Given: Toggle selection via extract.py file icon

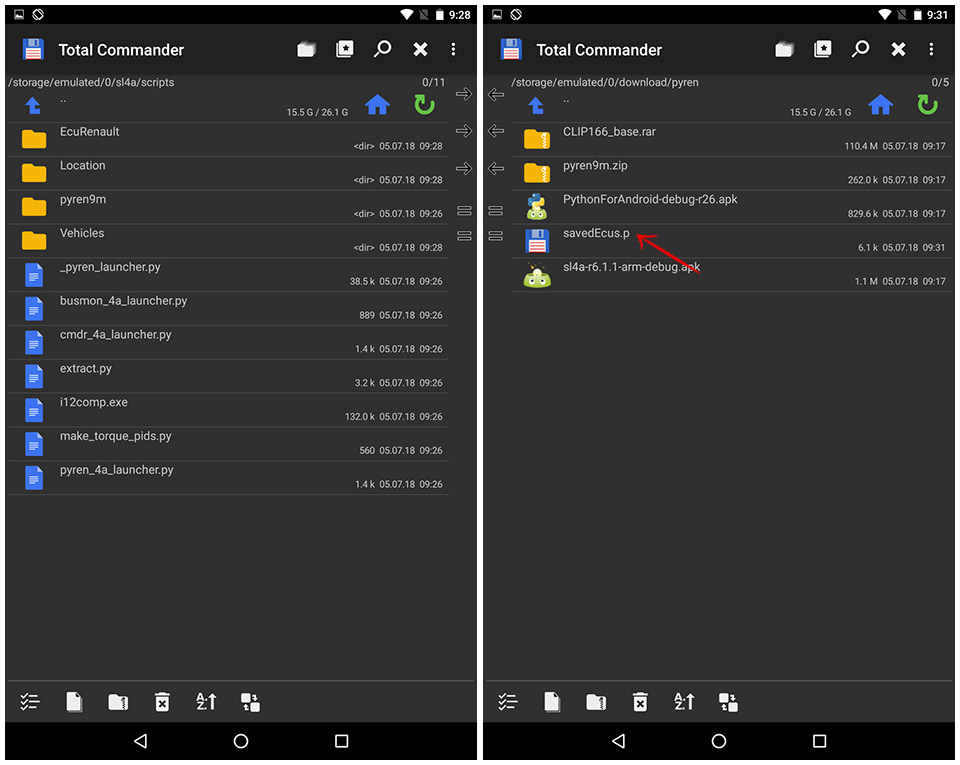Looking at the screenshot, I should click(x=34, y=376).
